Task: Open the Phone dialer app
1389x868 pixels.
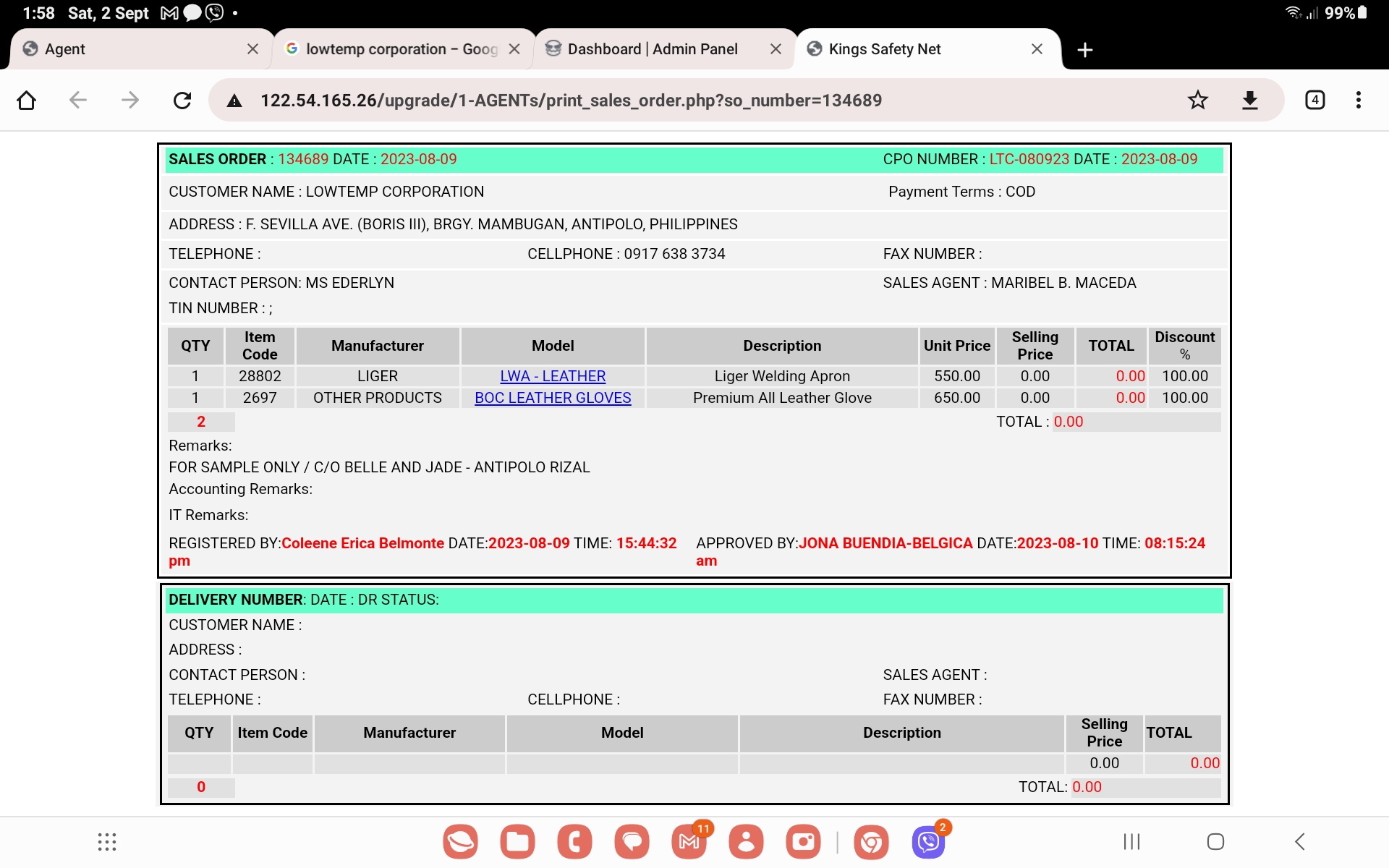Action: click(575, 841)
